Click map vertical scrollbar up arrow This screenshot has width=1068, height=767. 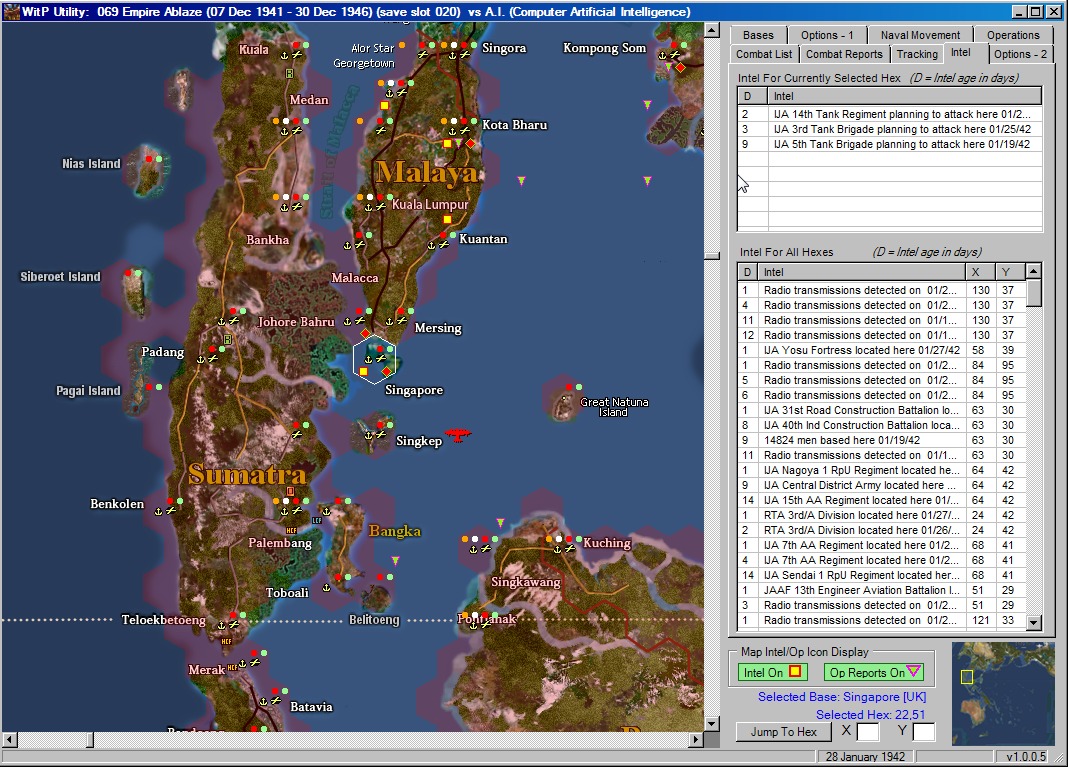point(712,30)
